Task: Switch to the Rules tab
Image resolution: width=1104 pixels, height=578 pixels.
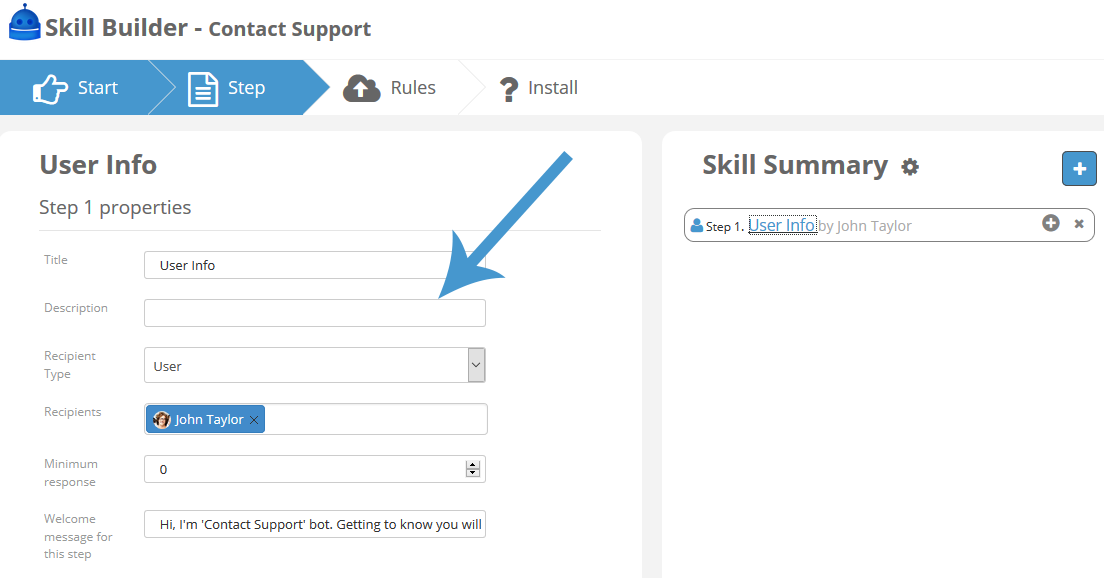Action: [390, 88]
